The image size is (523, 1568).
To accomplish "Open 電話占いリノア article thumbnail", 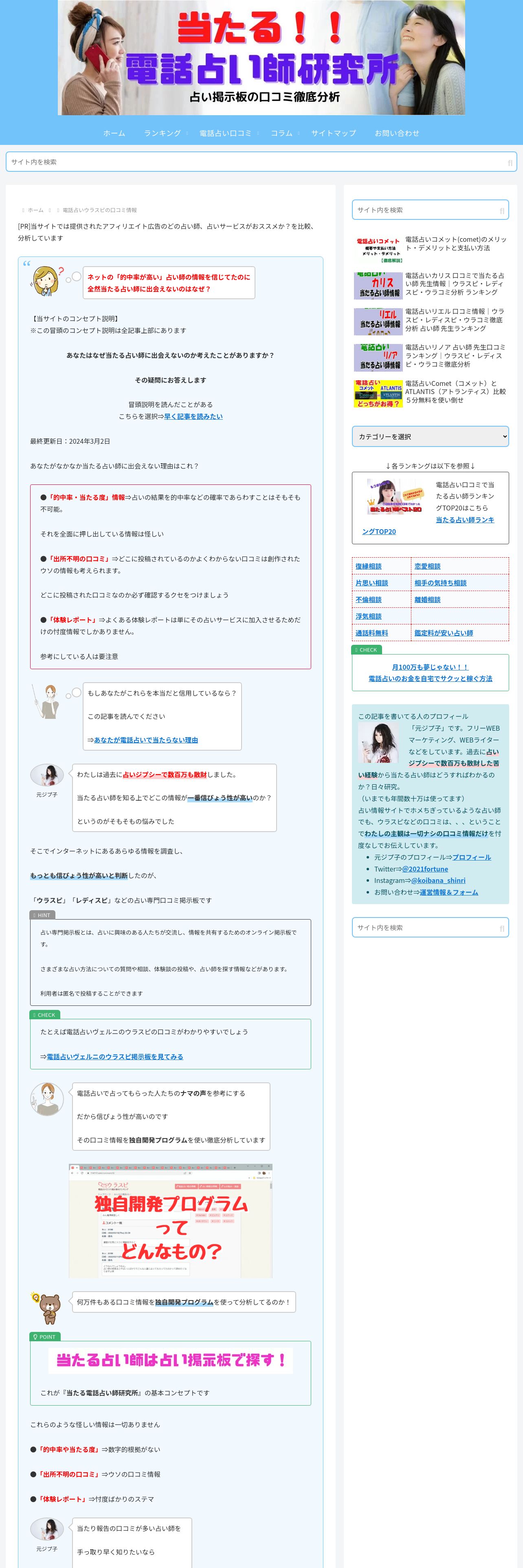I will 378,357.
